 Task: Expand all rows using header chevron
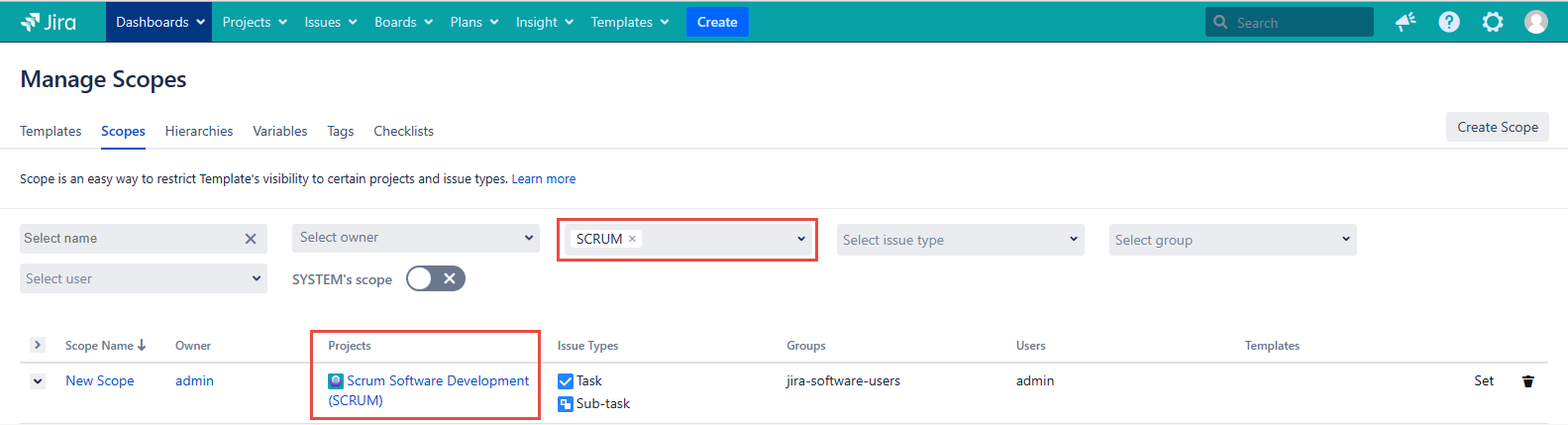tap(38, 345)
